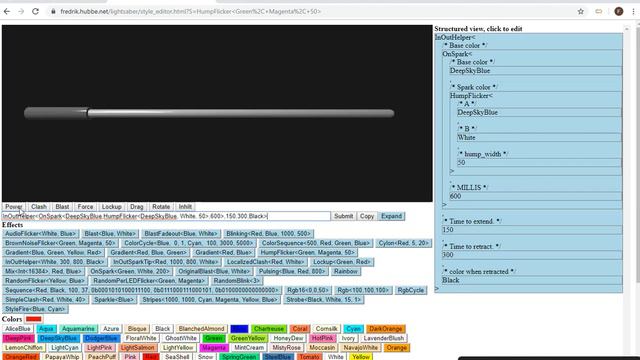Image resolution: width=640 pixels, height=360 pixels.
Task: Insert the Rainbow effect
Action: point(345,271)
